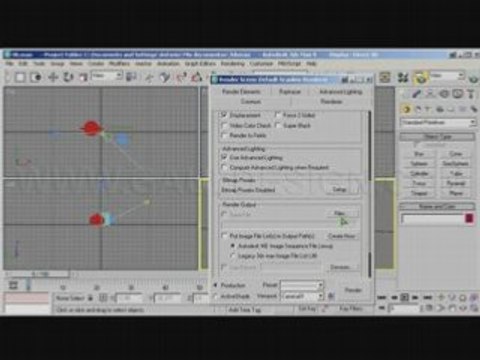Collapse the Name and Color rollout
This screenshot has height=360, width=480.
coord(438,206)
